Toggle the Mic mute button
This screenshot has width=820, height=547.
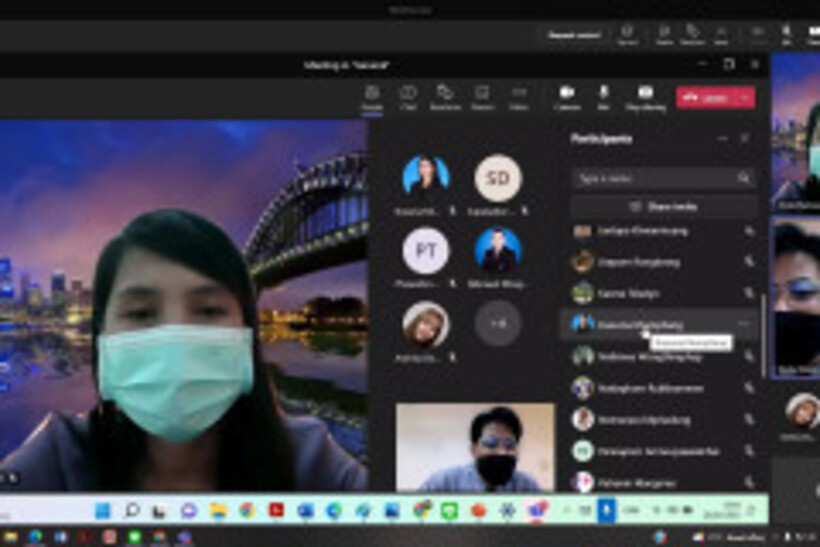coord(604,96)
